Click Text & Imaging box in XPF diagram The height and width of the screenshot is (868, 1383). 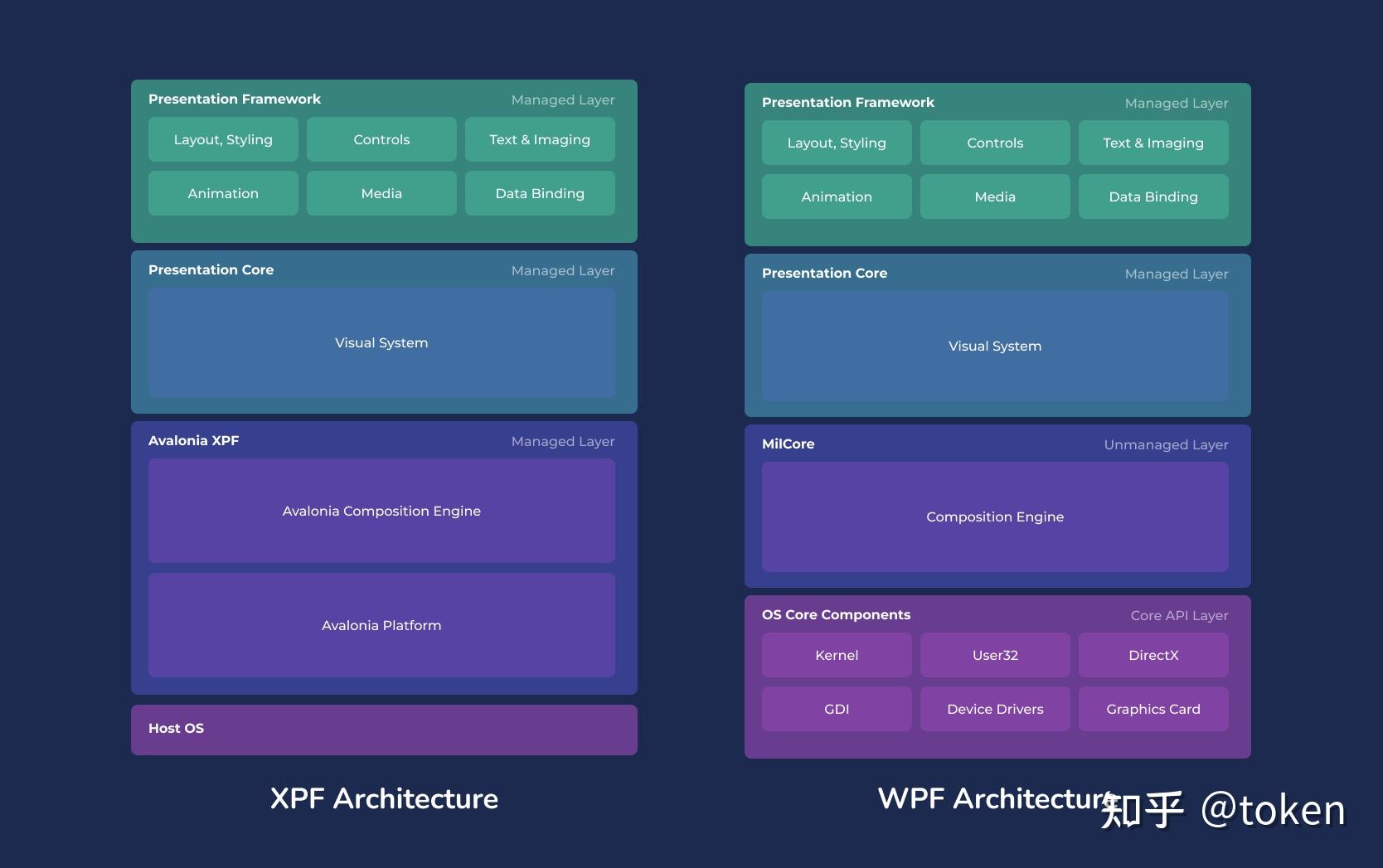[x=540, y=139]
